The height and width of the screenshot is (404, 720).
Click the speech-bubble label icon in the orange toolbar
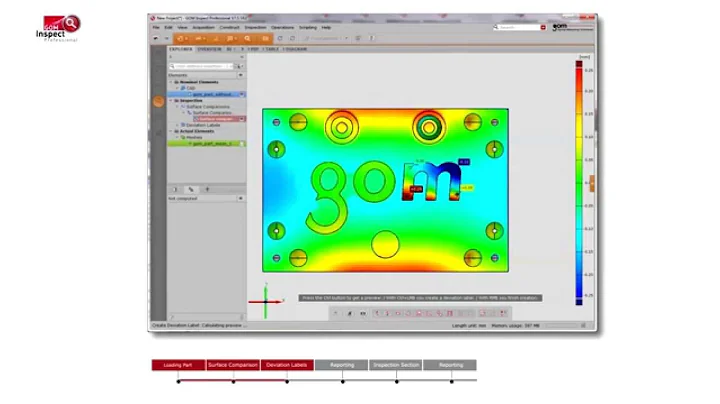click(x=230, y=39)
